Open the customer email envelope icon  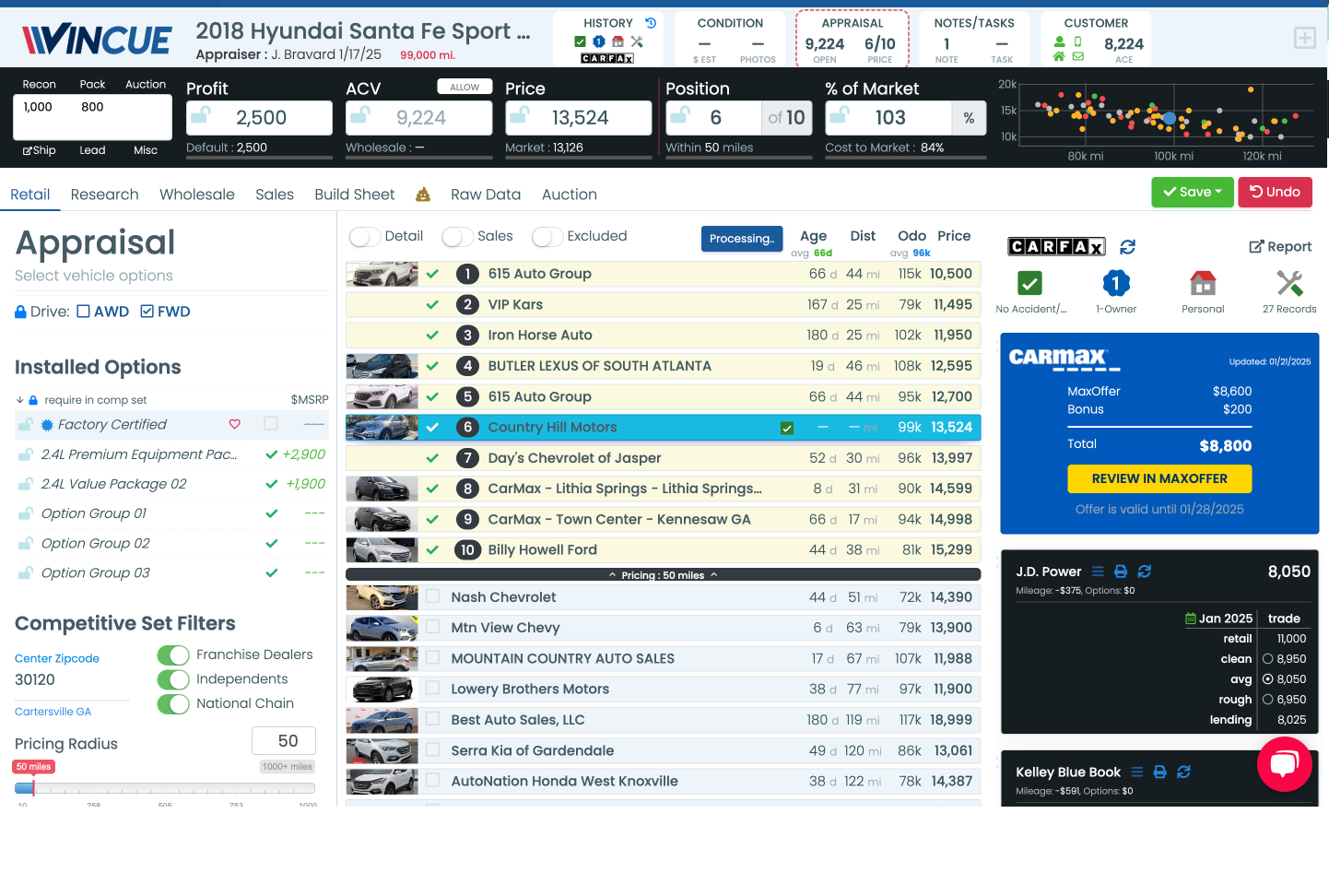click(x=1078, y=56)
